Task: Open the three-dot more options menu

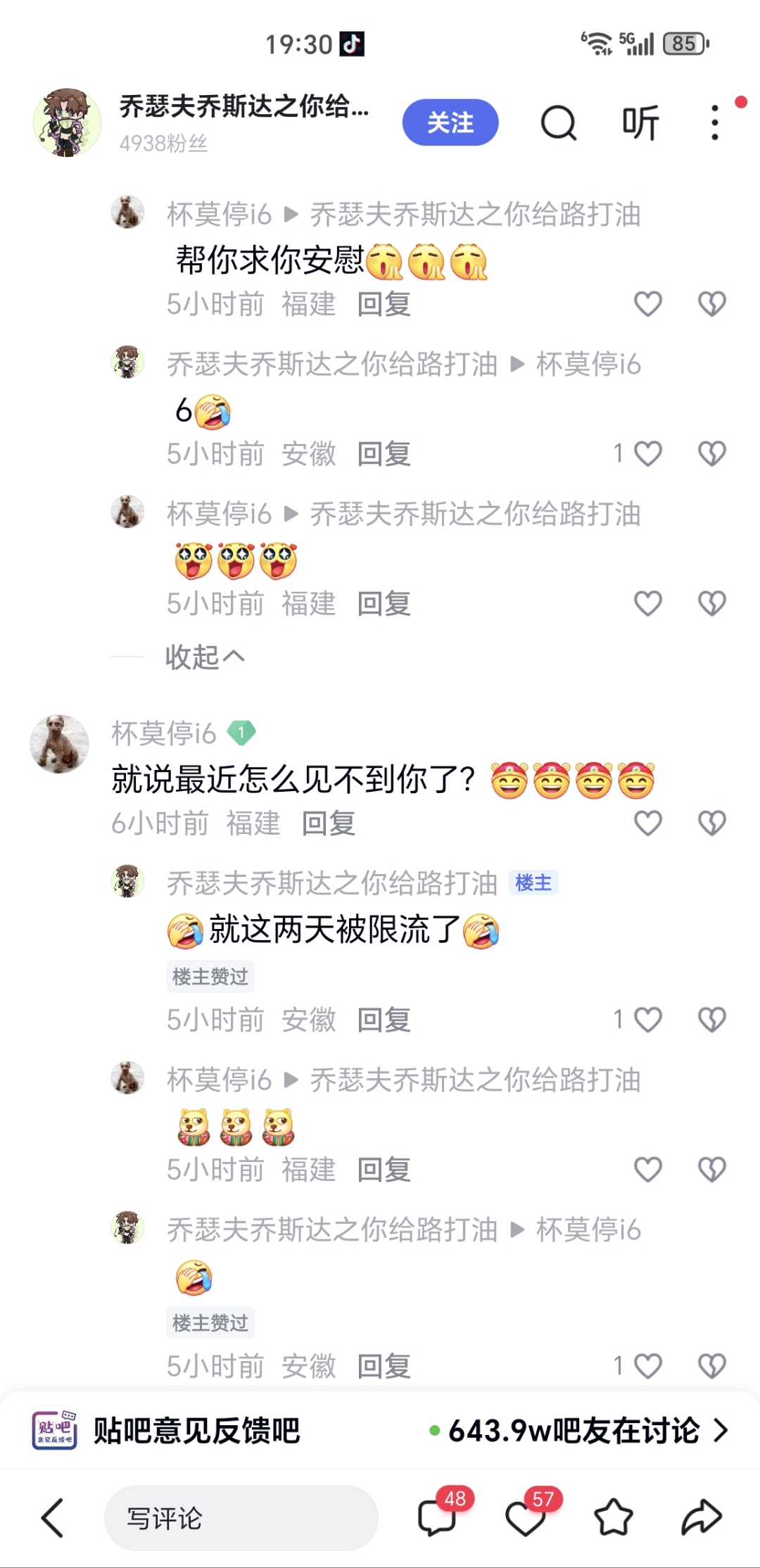Action: point(715,123)
